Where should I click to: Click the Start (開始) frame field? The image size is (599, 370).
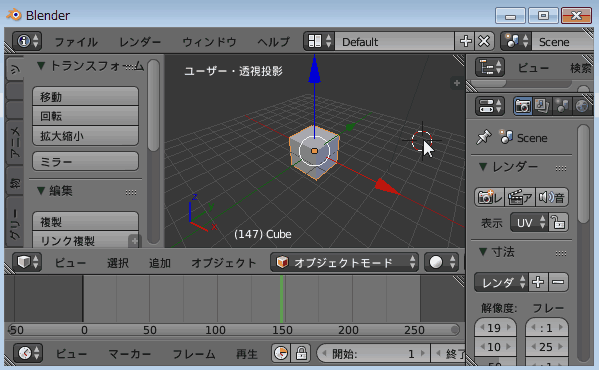click(x=374, y=354)
